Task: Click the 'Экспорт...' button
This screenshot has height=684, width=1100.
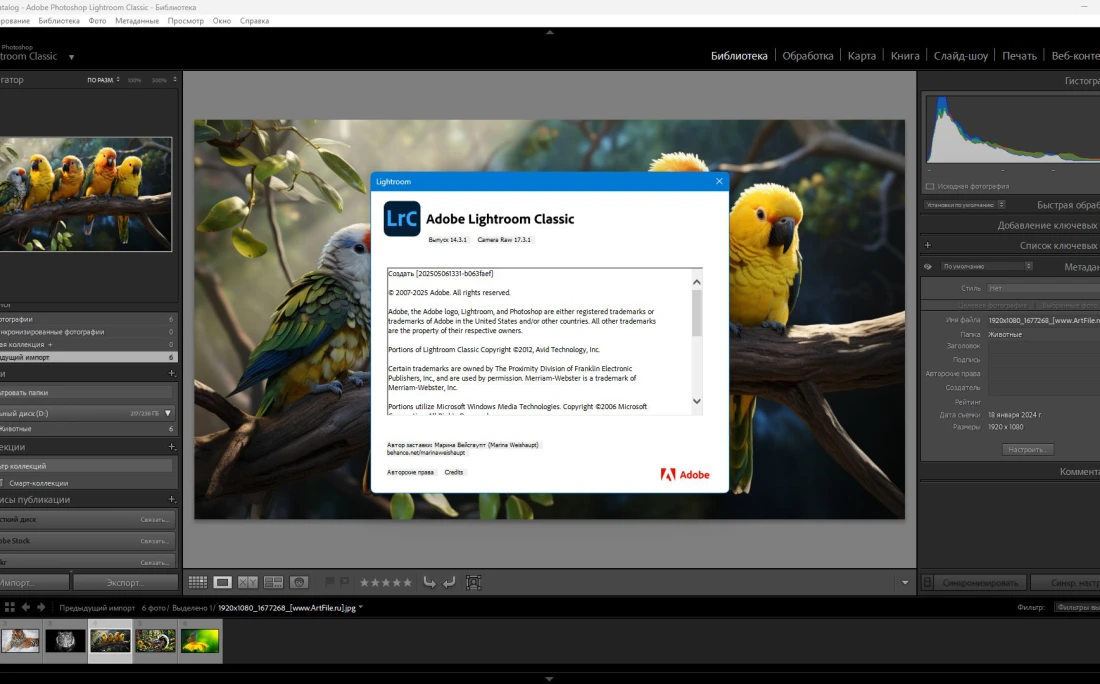Action: (125, 582)
